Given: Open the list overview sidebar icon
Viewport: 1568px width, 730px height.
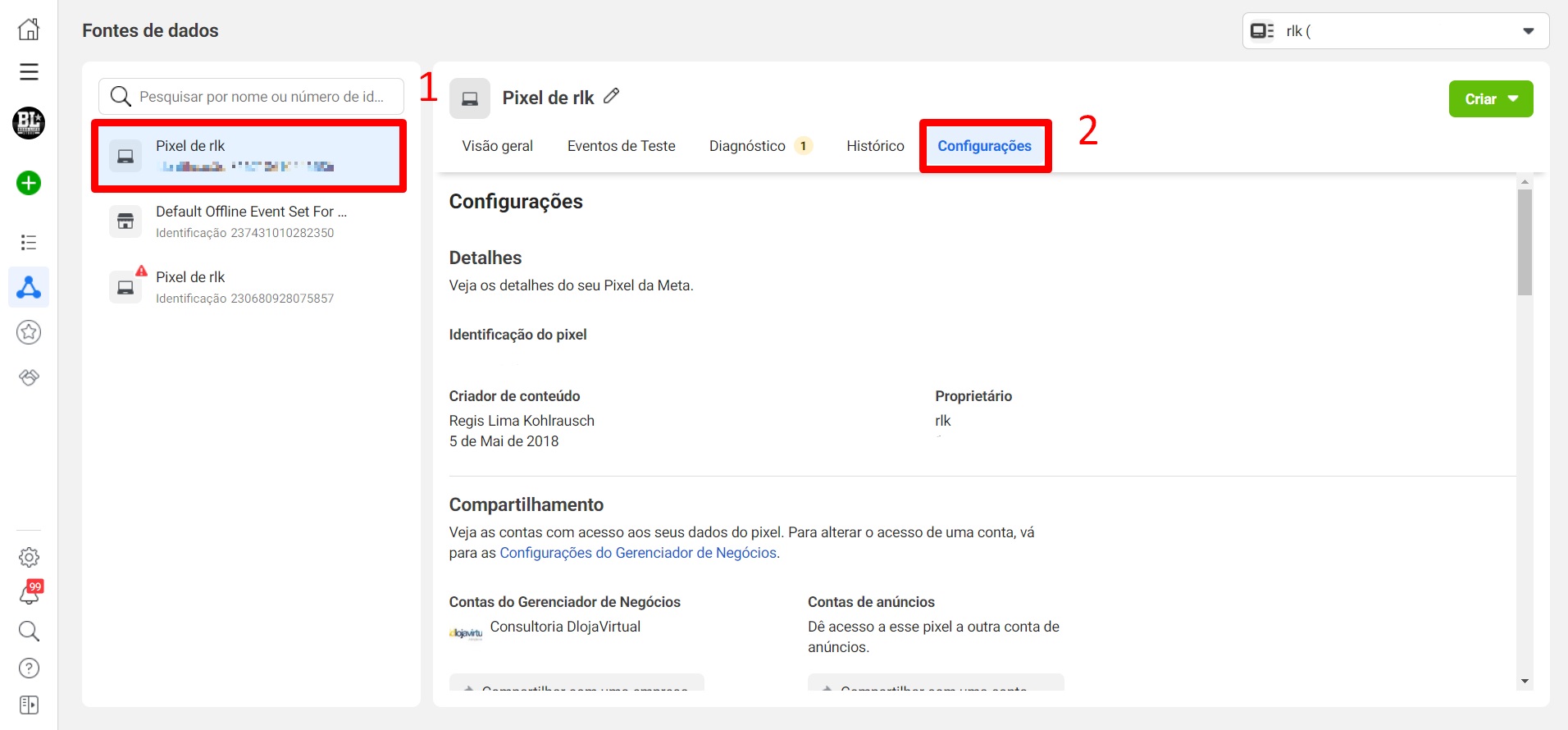Looking at the screenshot, I should [29, 243].
